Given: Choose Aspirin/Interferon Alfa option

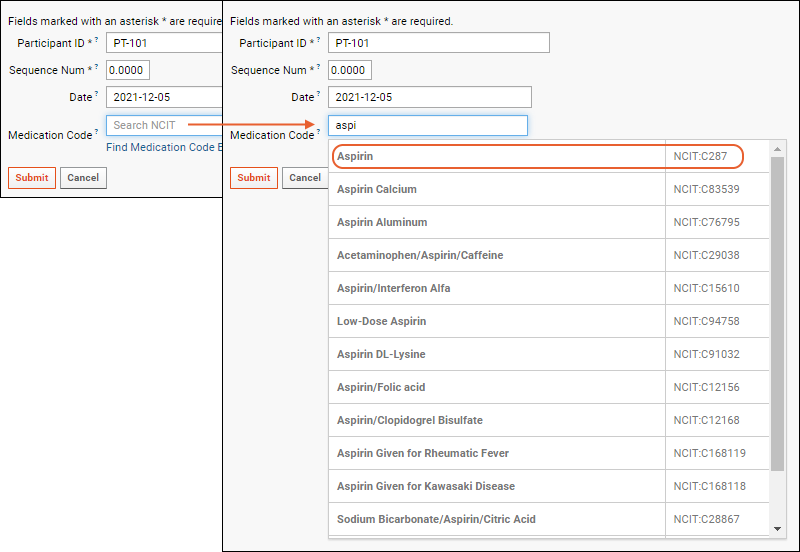Looking at the screenshot, I should coord(548,288).
